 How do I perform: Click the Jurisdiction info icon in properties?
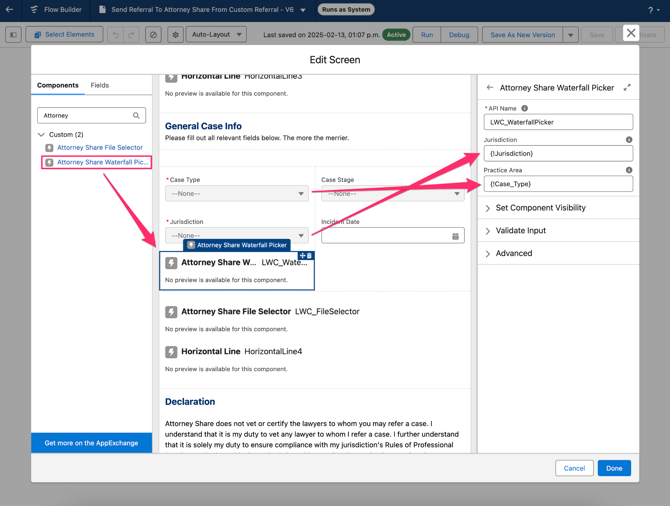pos(629,140)
